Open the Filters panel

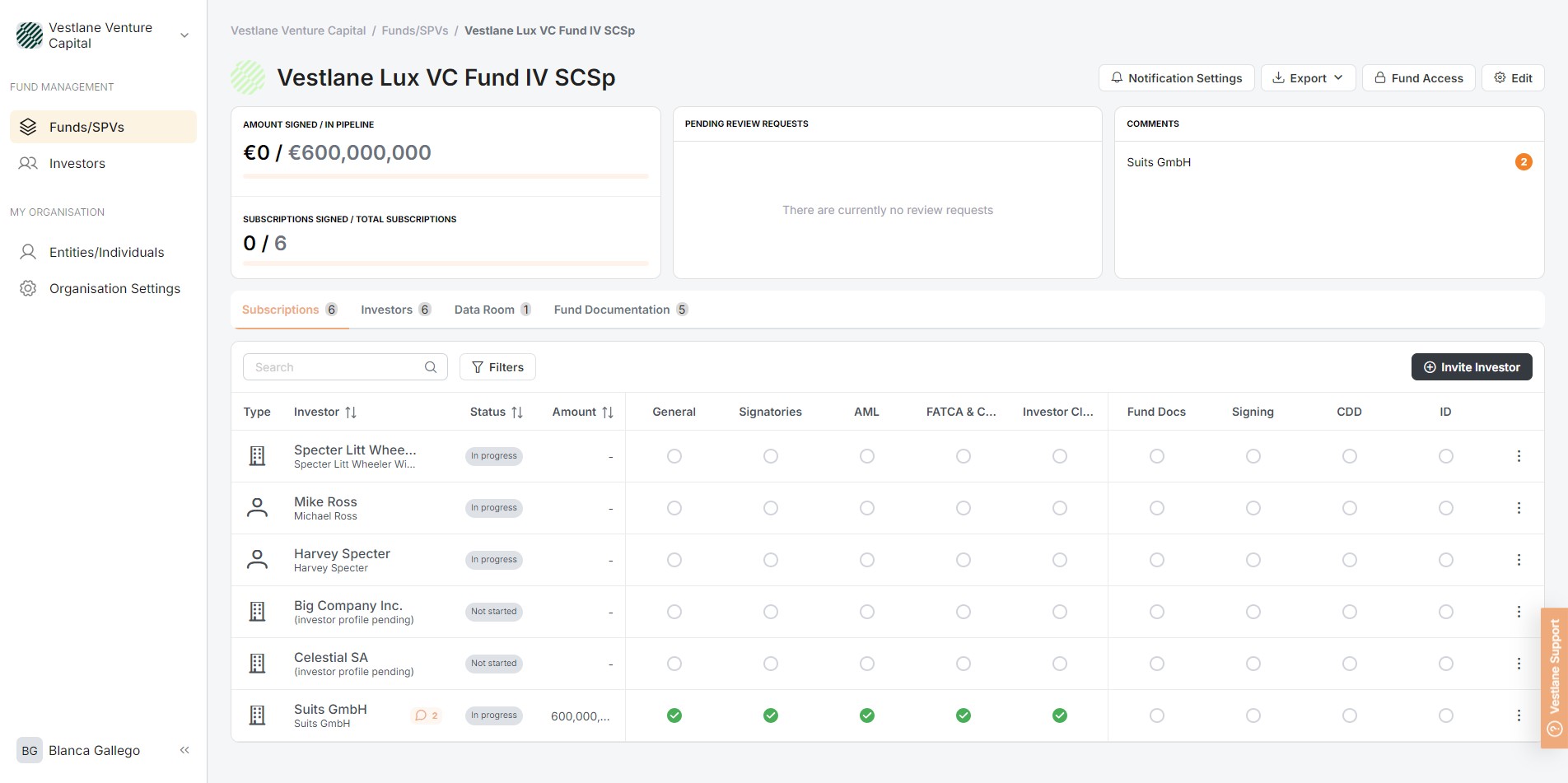click(497, 367)
